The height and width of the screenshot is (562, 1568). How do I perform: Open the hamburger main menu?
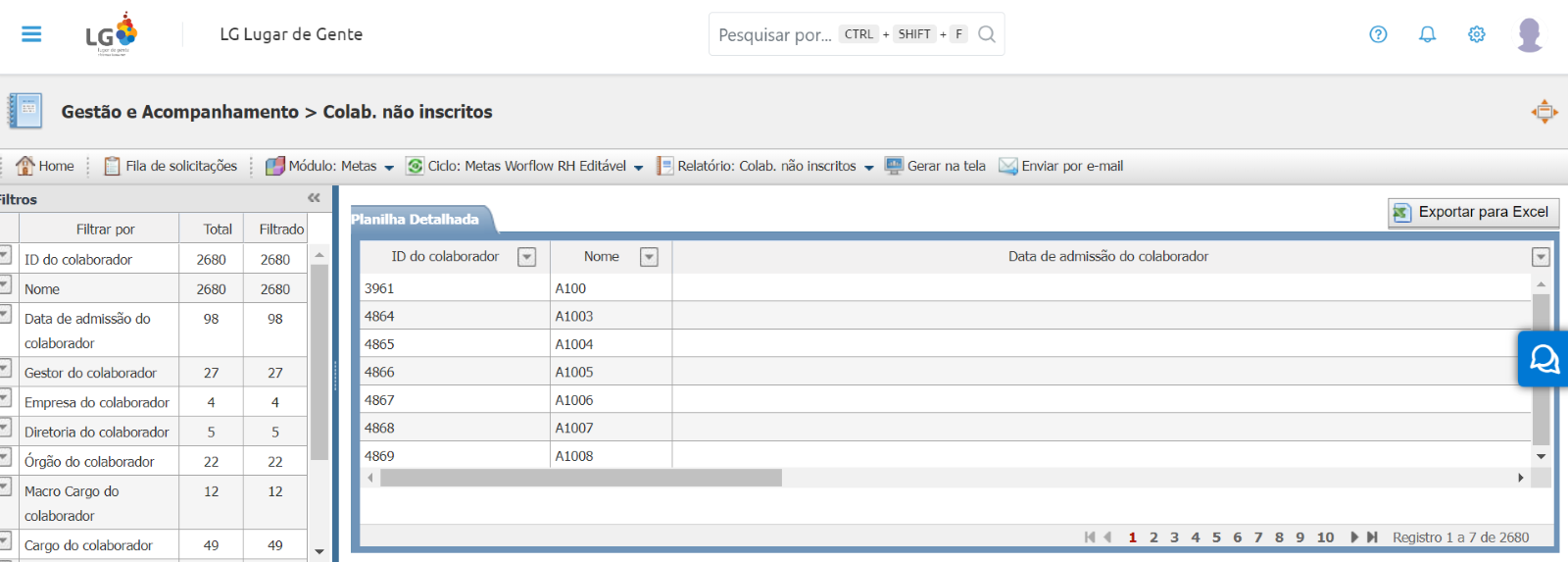tap(31, 34)
